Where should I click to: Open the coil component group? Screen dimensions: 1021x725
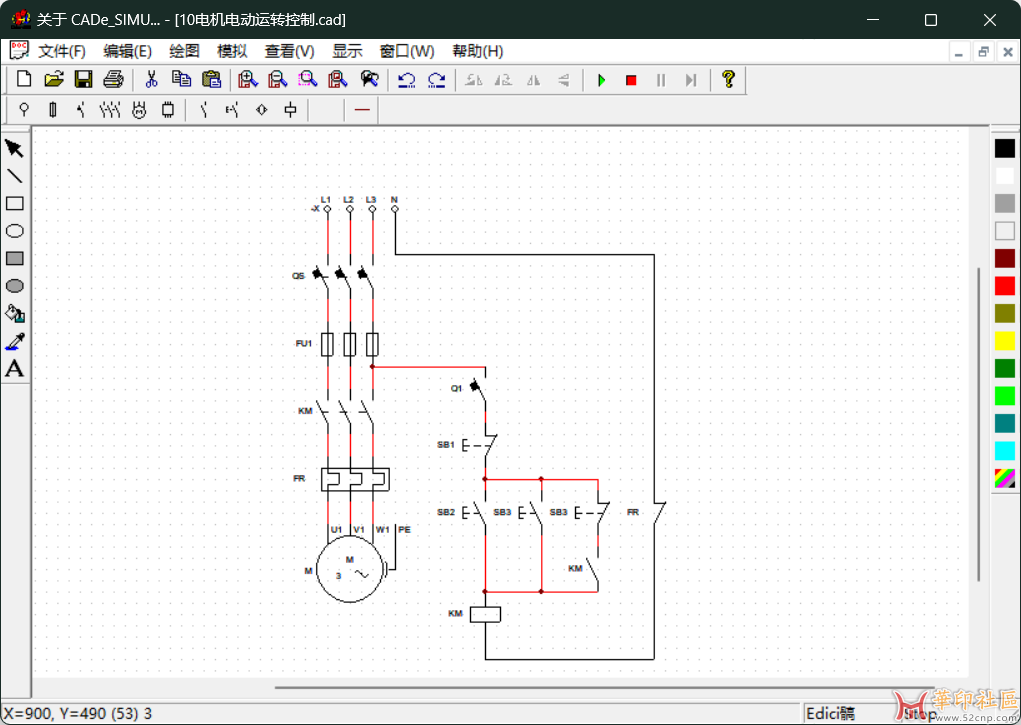pos(290,109)
